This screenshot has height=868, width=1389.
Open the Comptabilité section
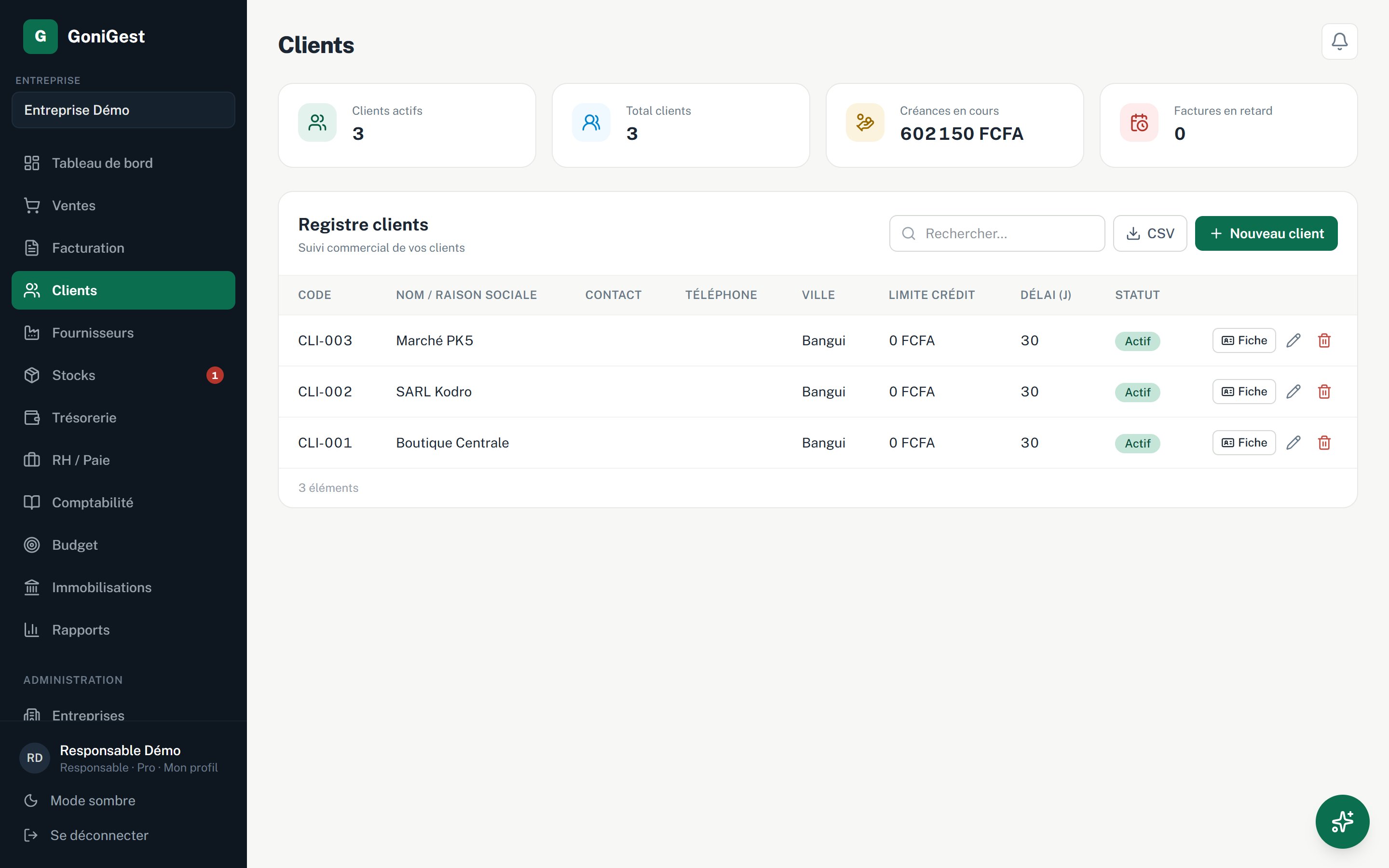pos(123,503)
